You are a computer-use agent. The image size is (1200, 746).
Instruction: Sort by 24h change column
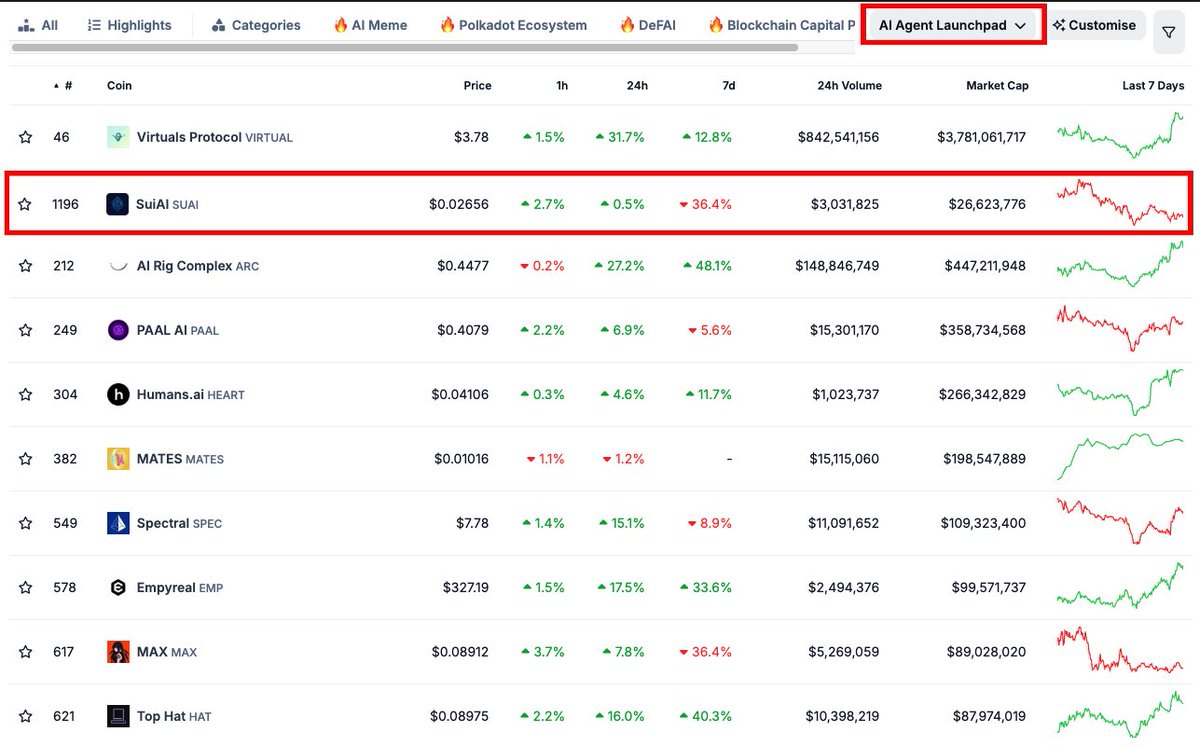637,86
